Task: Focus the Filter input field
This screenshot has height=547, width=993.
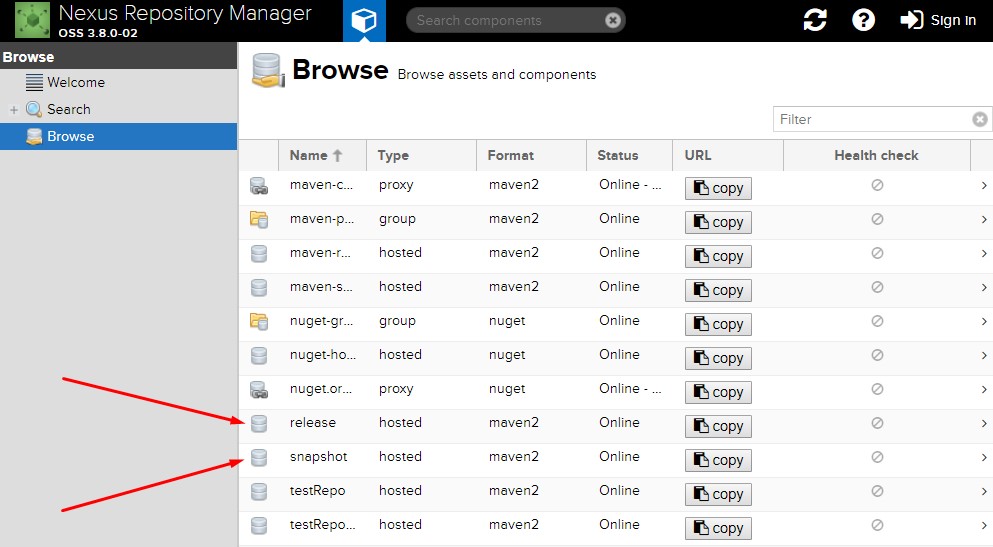Action: click(x=873, y=119)
